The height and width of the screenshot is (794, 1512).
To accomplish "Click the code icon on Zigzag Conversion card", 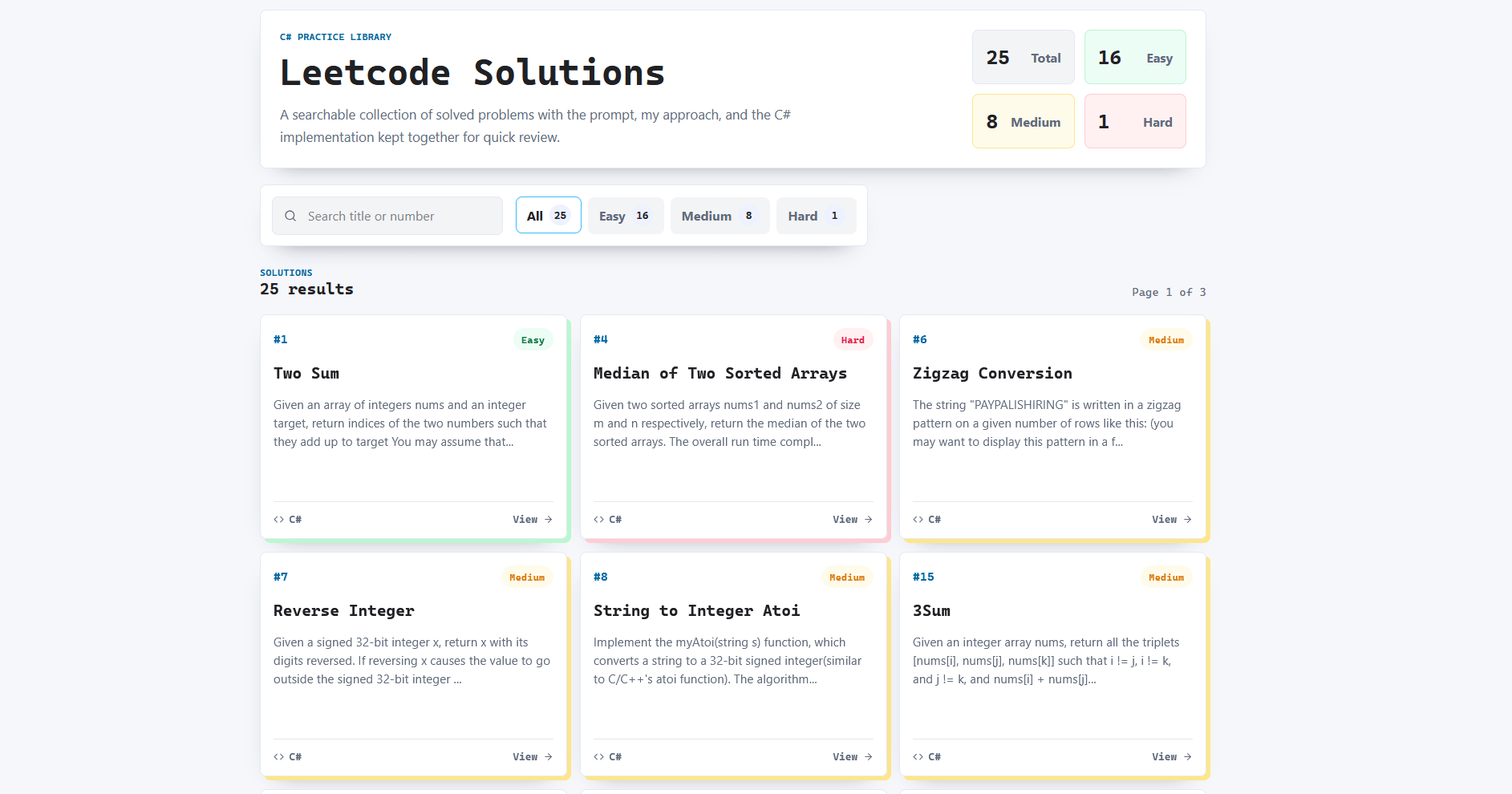I will pos(918,520).
